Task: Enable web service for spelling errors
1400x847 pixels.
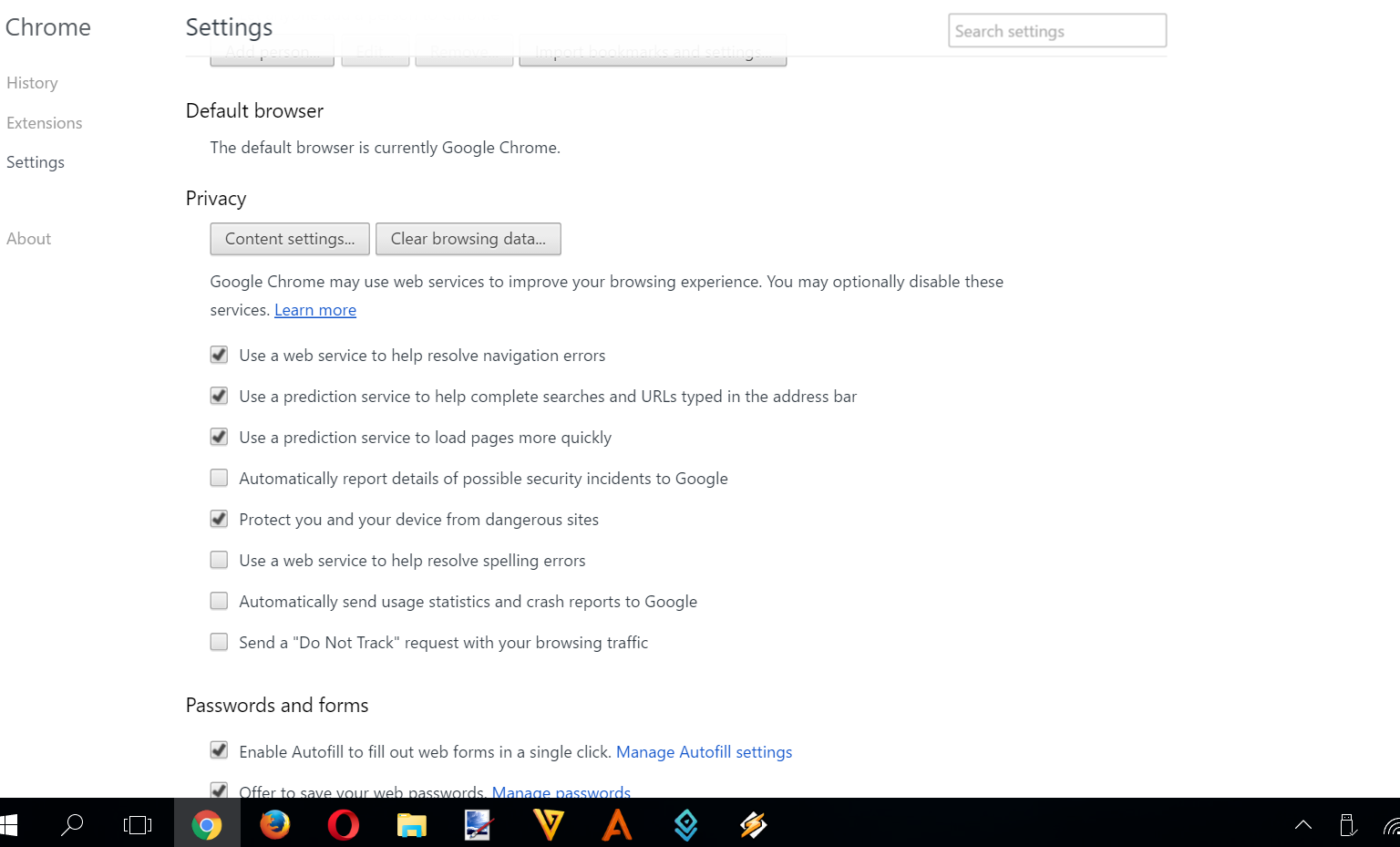Action: [219, 560]
